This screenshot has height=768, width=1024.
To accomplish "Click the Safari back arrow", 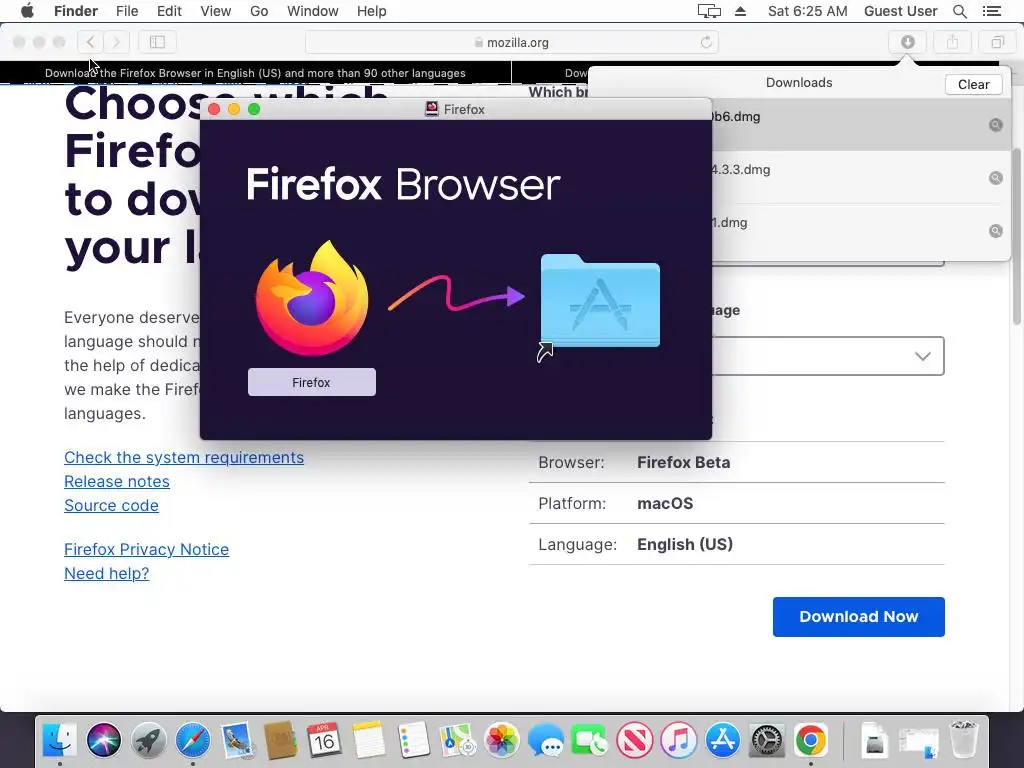I will pos(90,42).
